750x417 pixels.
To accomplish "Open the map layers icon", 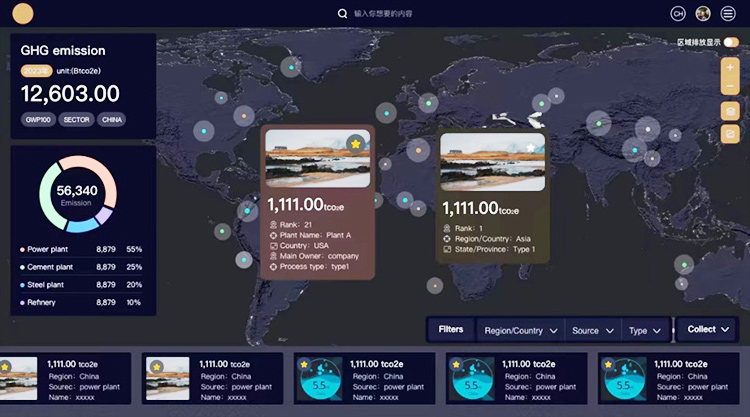I will coord(730,111).
